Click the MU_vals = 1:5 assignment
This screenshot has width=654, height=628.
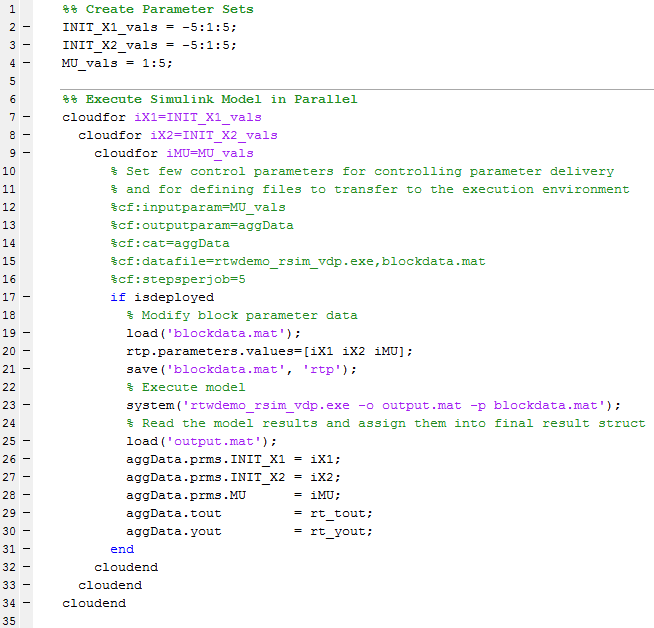coord(117,63)
